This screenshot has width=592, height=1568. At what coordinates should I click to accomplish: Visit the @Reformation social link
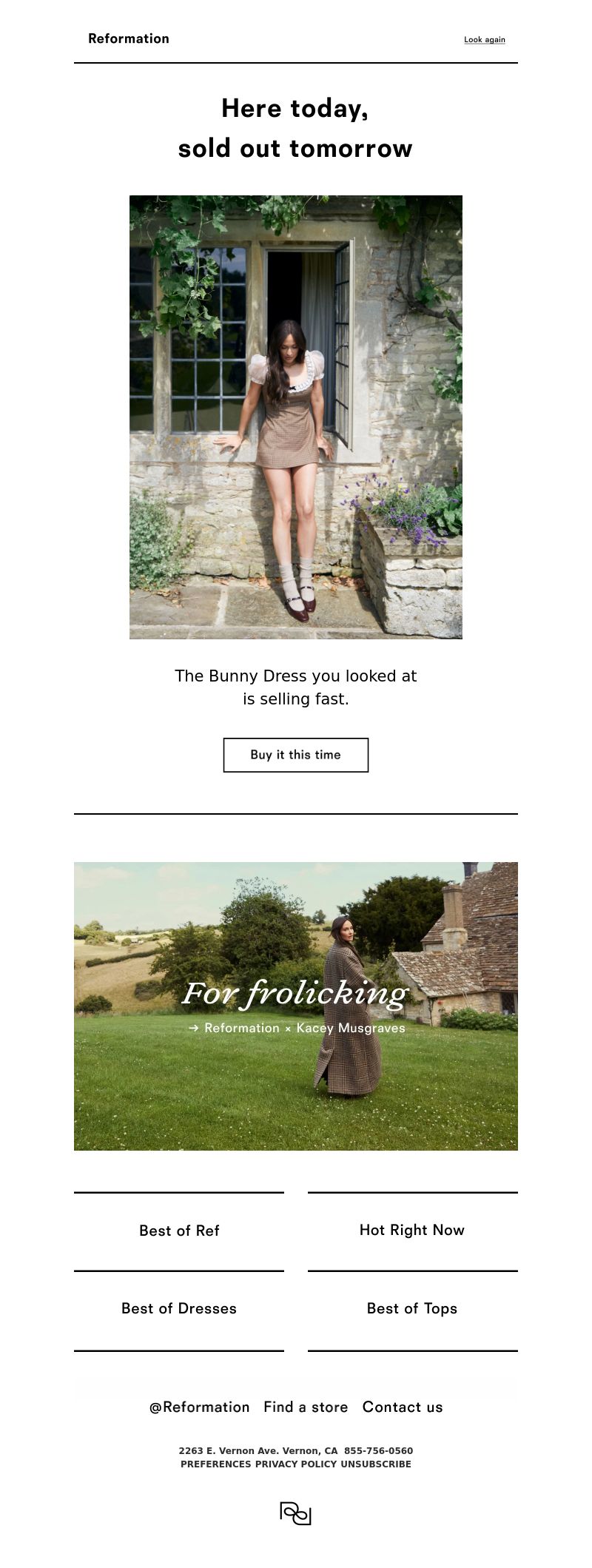coord(200,1407)
